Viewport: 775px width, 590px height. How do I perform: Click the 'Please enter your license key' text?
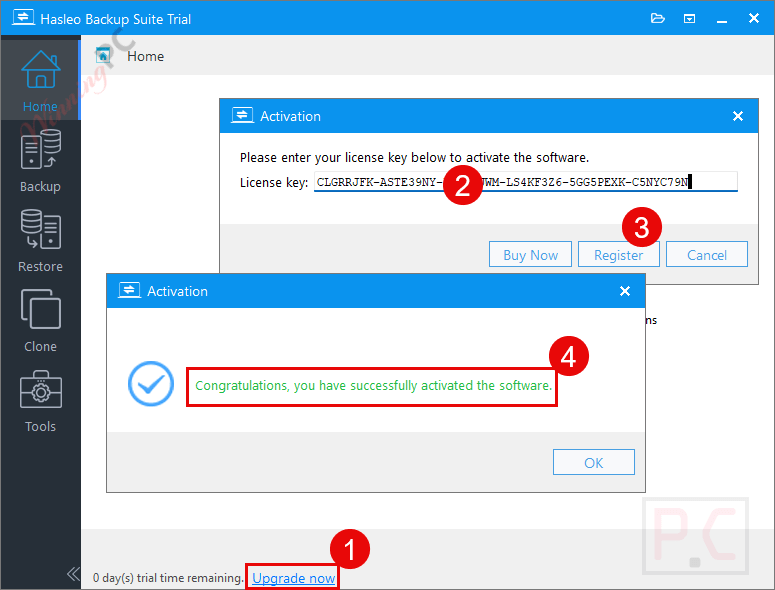point(414,158)
